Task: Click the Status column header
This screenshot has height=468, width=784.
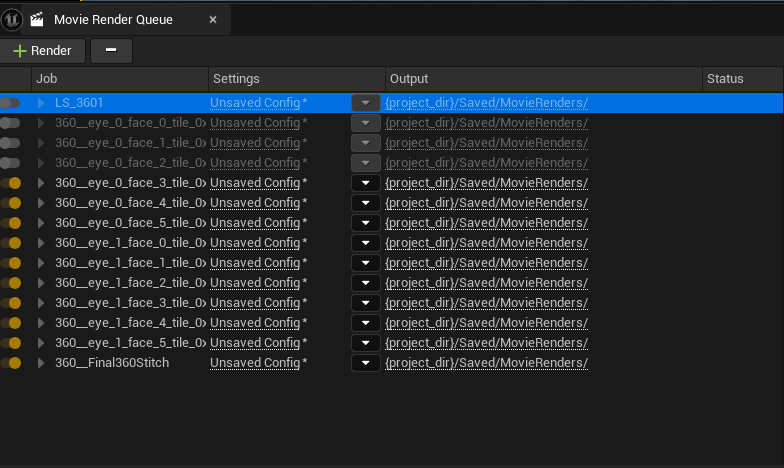Action: click(742, 78)
